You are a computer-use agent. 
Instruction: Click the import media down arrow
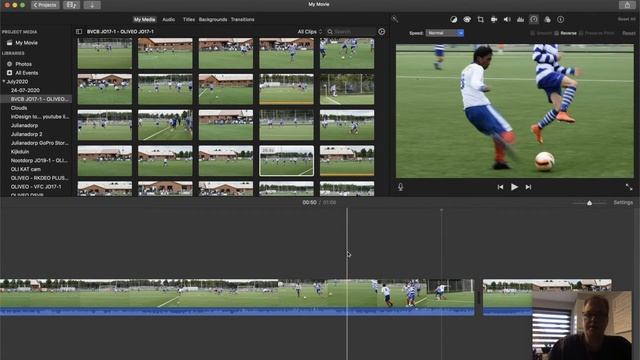(92, 5)
